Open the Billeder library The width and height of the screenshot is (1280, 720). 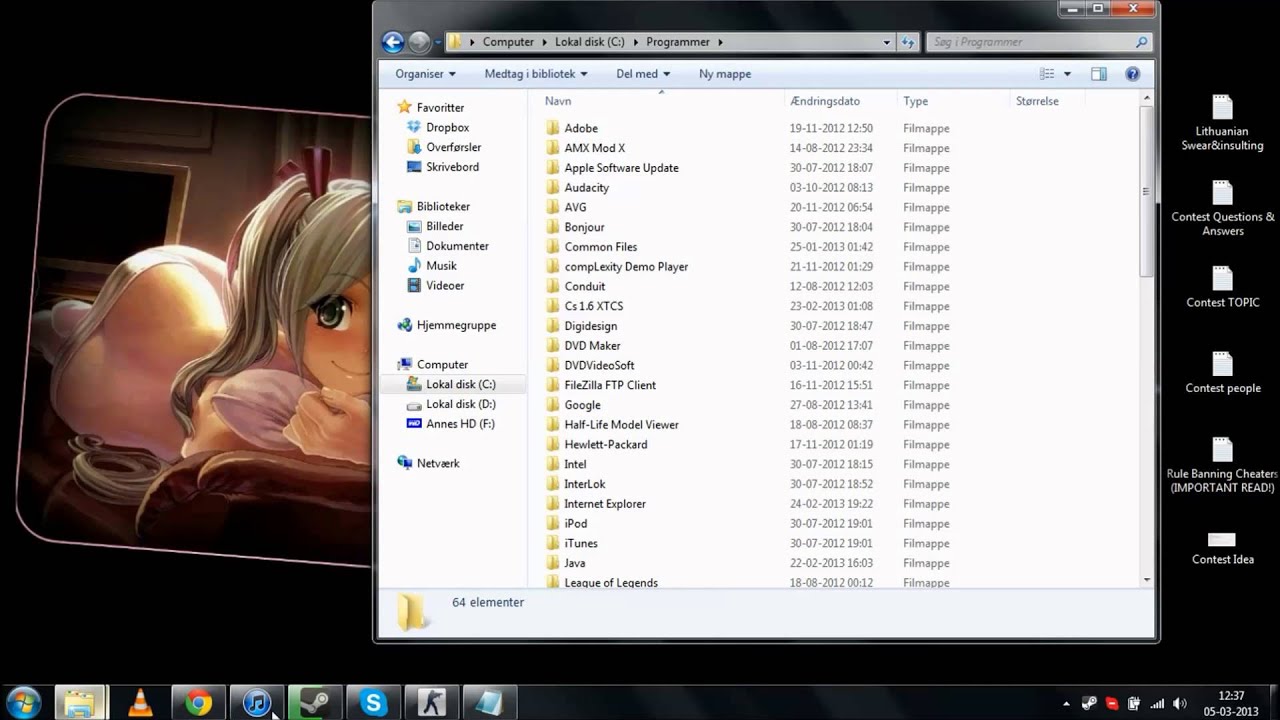coord(435,226)
